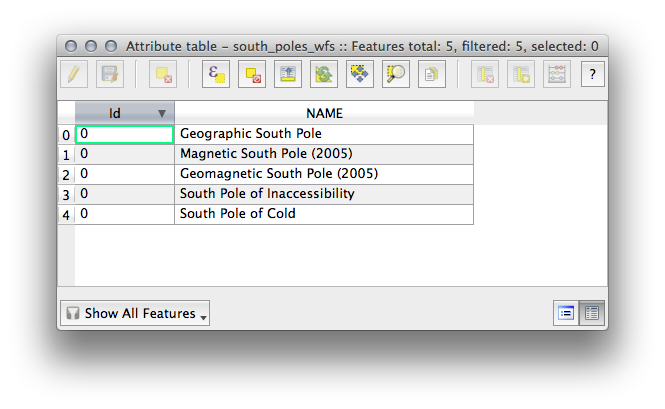Copy selected rows to clipboard
The width and height of the screenshot is (665, 409).
[x=431, y=74]
